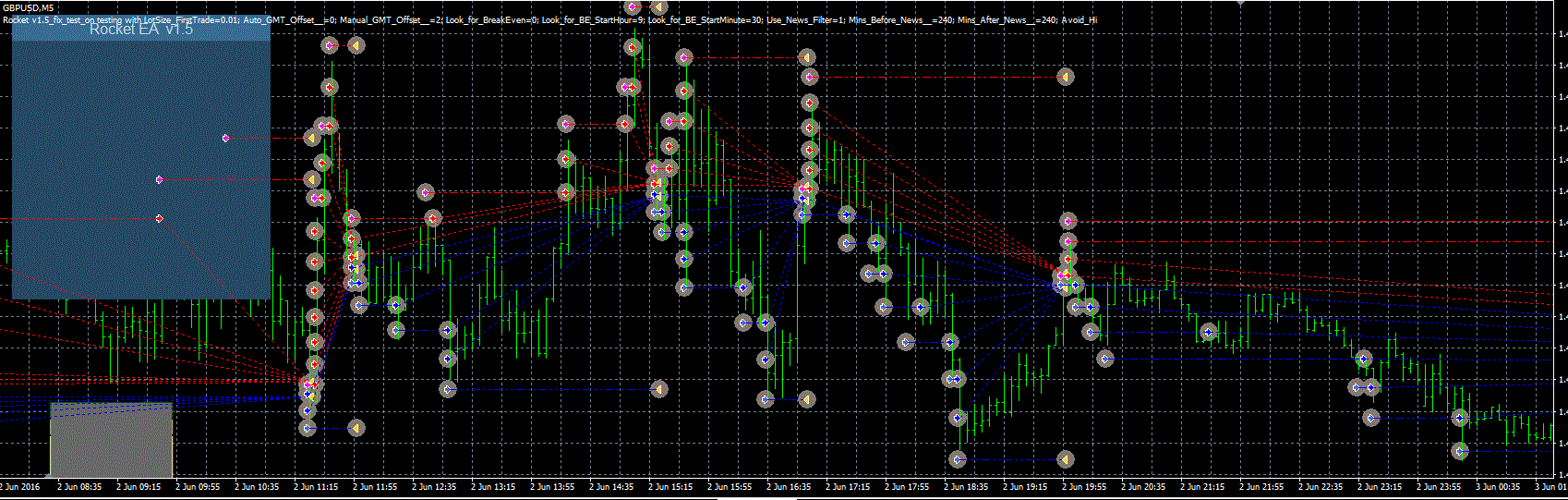The height and width of the screenshot is (500, 1568).
Task: Click the '2 Jun 17:55' time label
Action: (x=907, y=486)
